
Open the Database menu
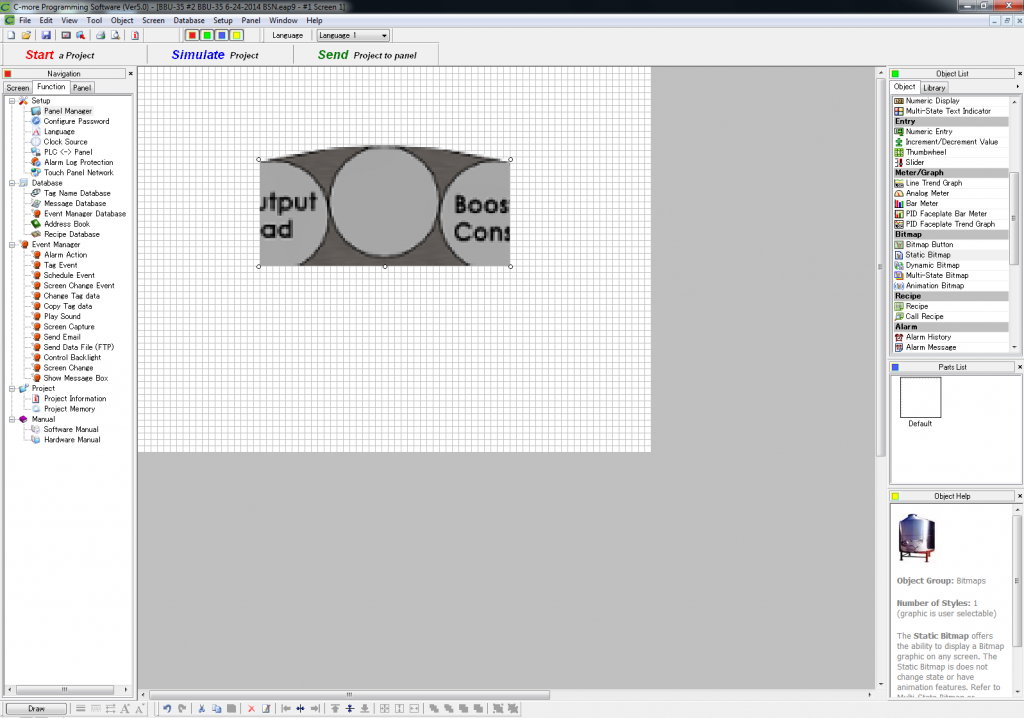point(188,19)
